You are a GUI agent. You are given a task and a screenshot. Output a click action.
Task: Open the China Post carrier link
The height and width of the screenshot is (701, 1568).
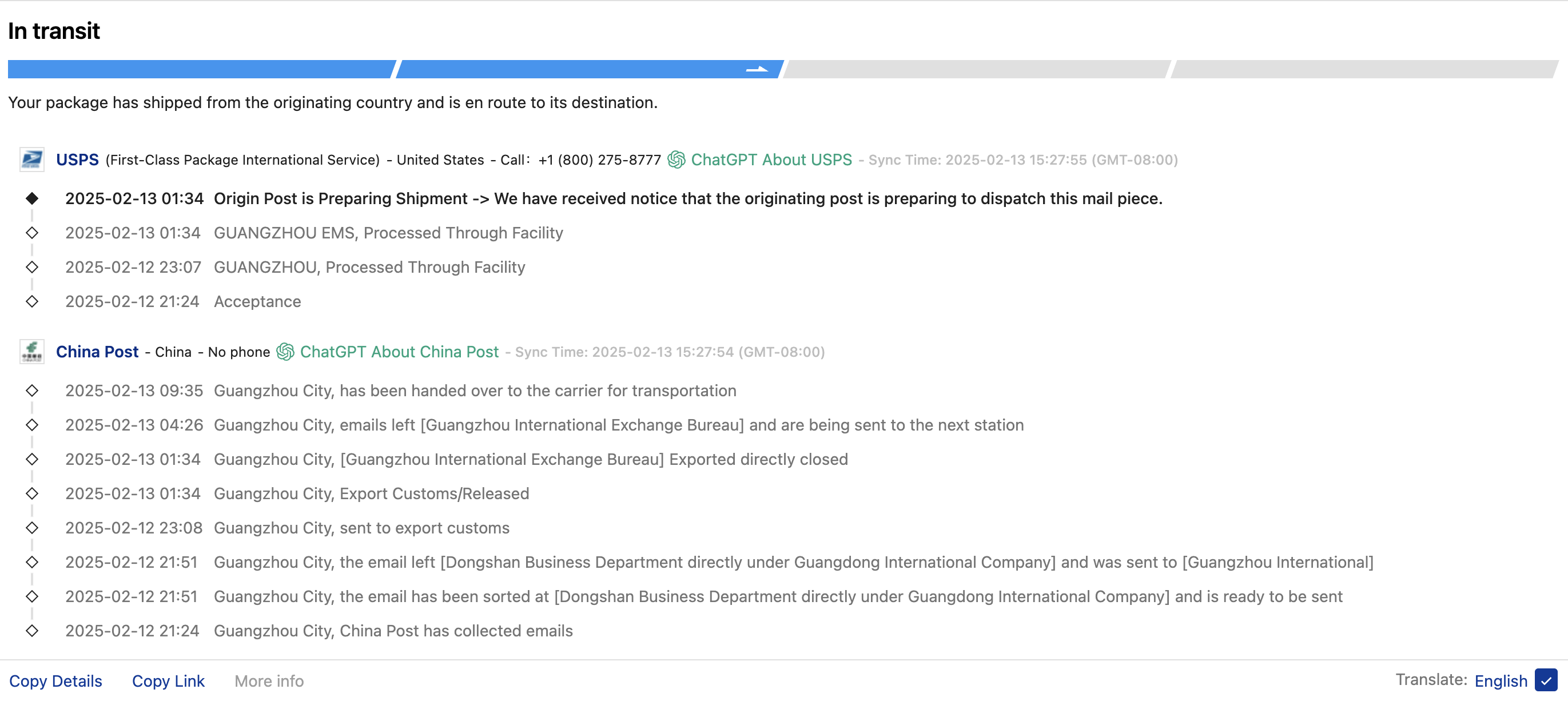[x=97, y=352]
